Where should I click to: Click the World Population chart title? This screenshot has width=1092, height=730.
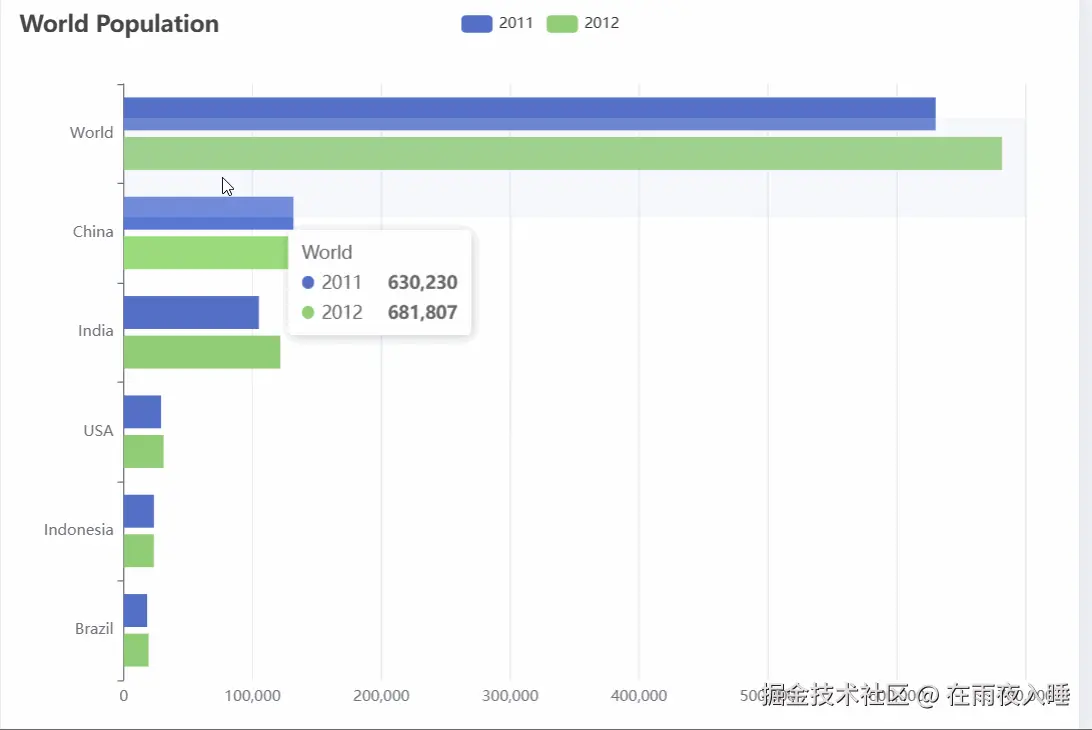coord(119,24)
